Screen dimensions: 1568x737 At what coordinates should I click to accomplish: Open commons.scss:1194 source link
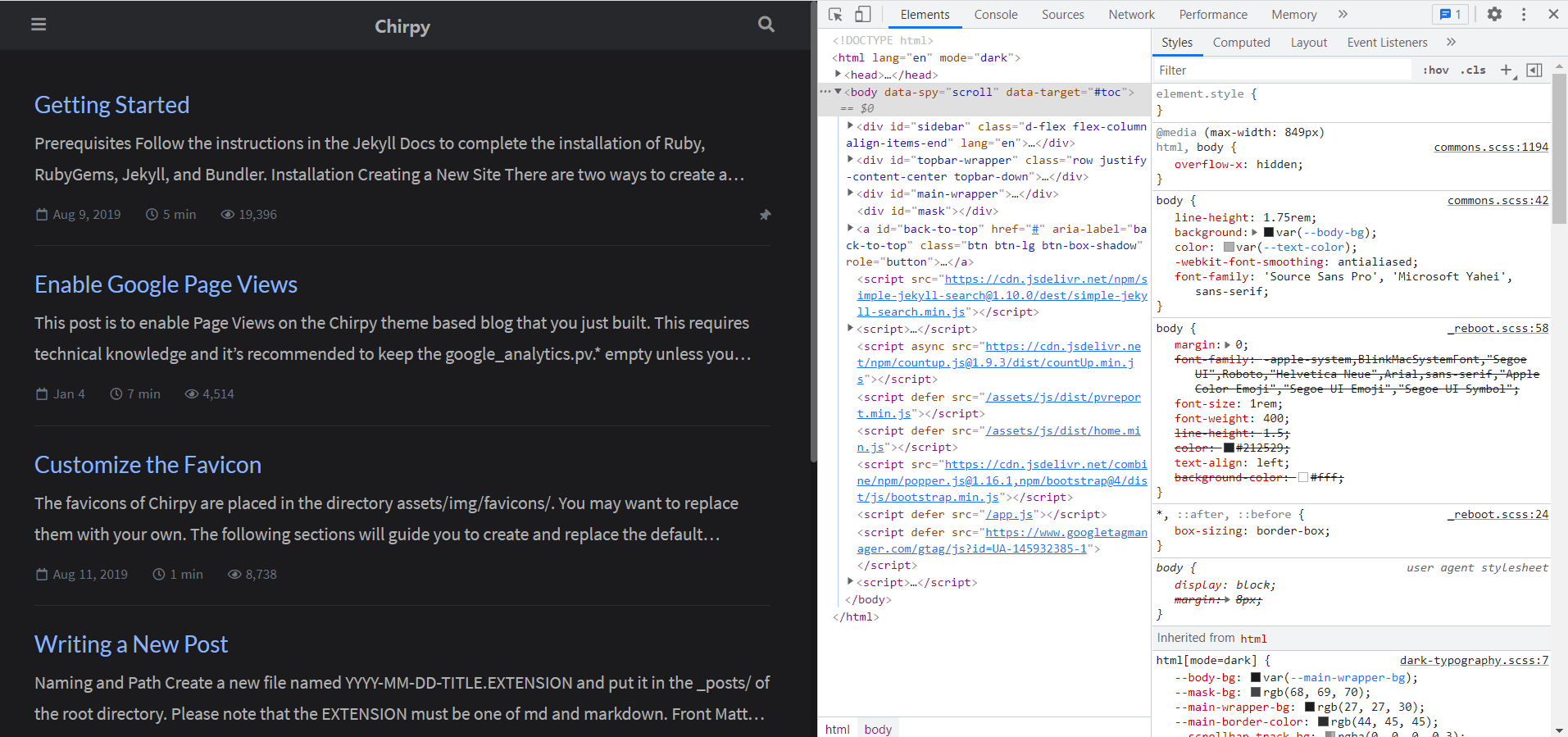(x=1490, y=148)
